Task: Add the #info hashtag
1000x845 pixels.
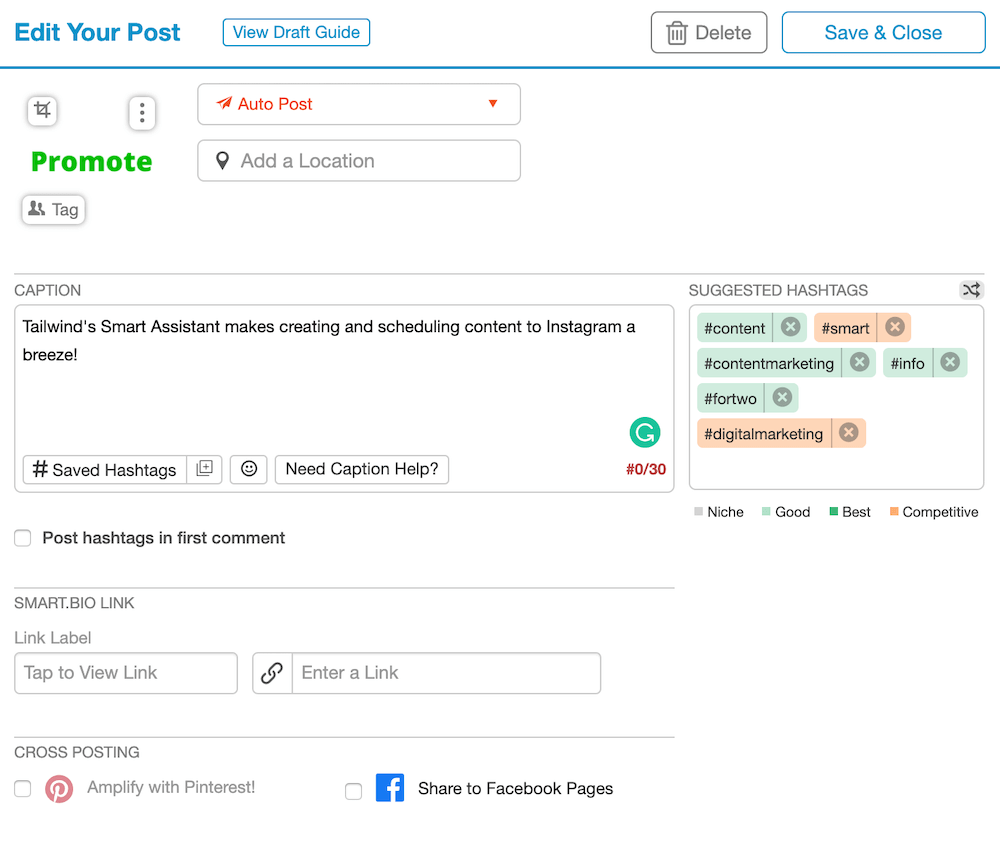Action: 908,363
